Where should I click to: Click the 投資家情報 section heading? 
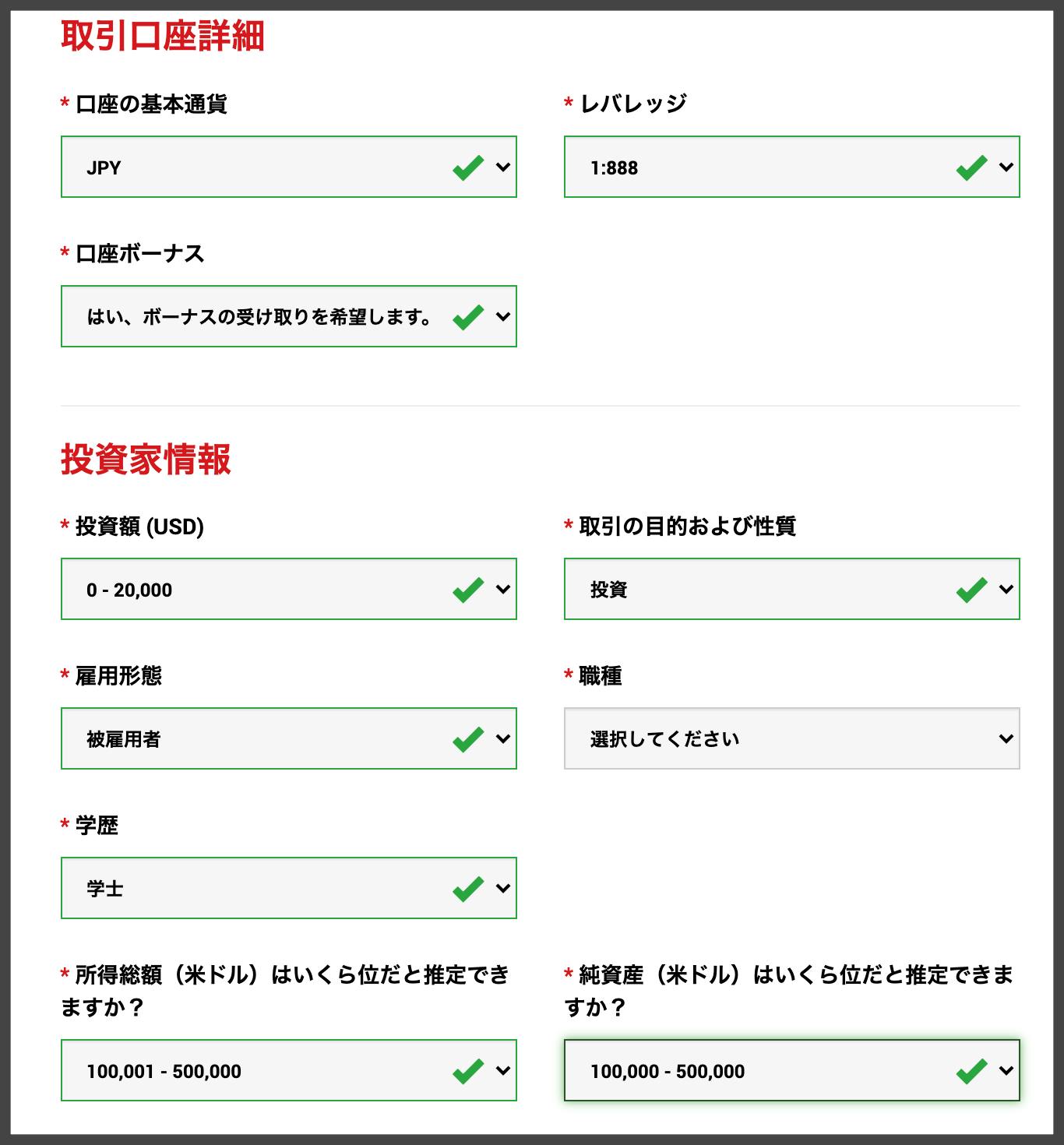click(x=146, y=459)
